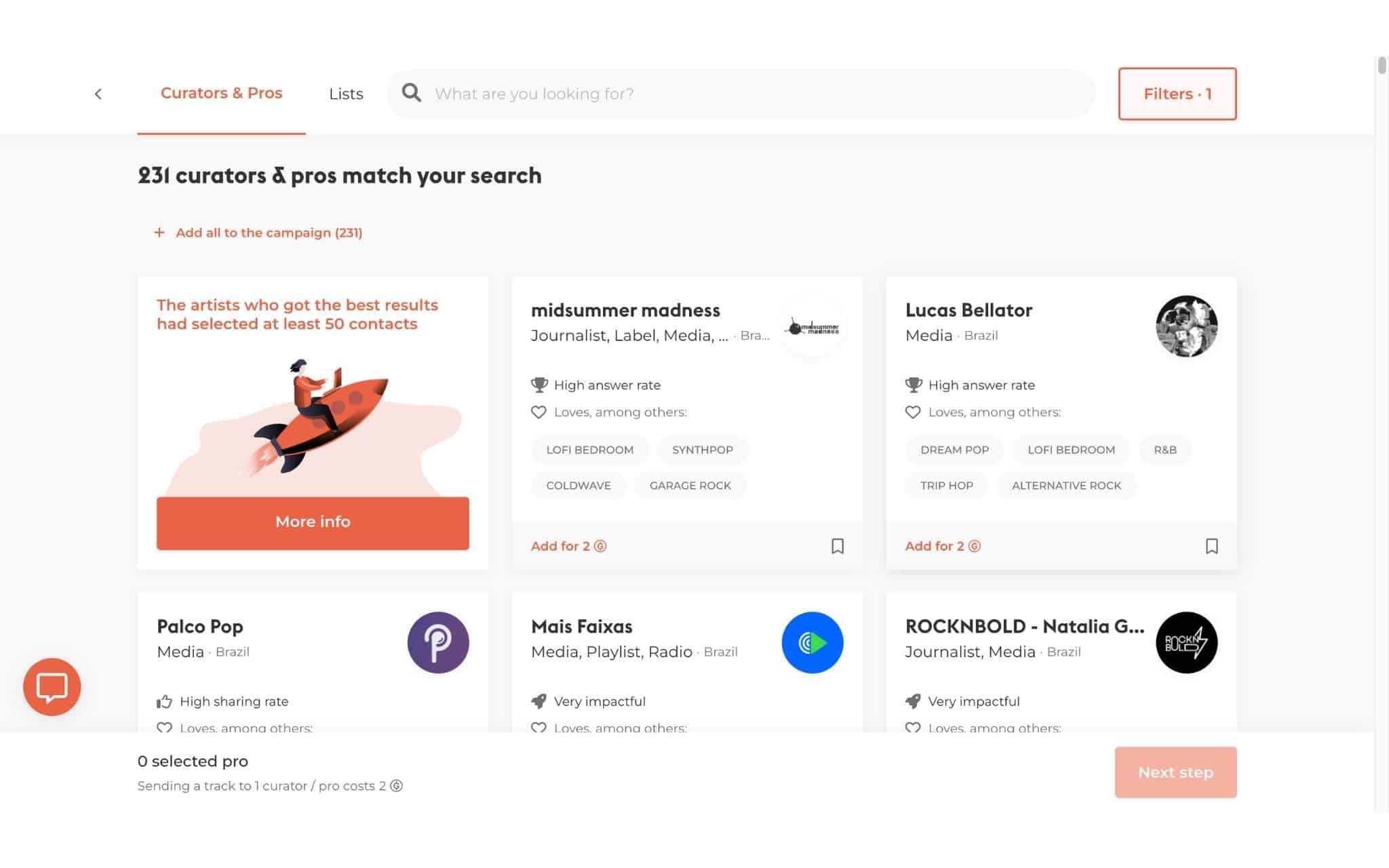The image size is (1389, 868).
Task: Open the Filters panel
Action: click(x=1177, y=94)
